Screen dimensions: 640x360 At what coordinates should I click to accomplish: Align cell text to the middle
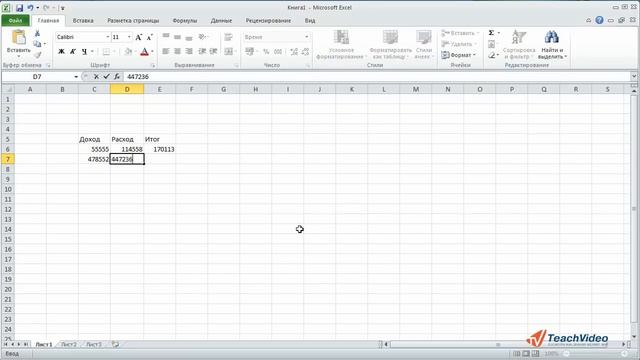[x=177, y=37]
